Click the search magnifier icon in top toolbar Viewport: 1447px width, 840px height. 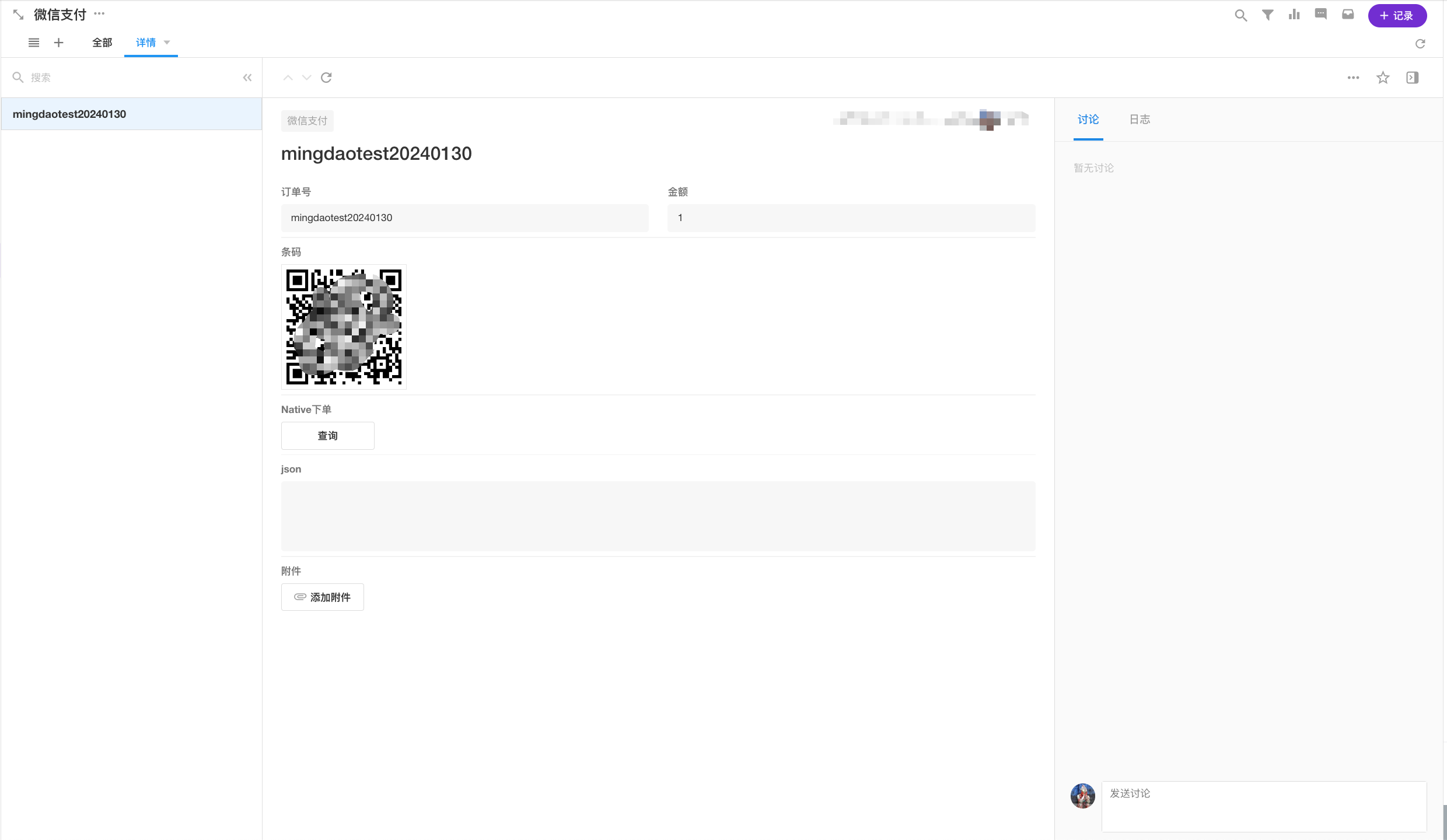1240,15
